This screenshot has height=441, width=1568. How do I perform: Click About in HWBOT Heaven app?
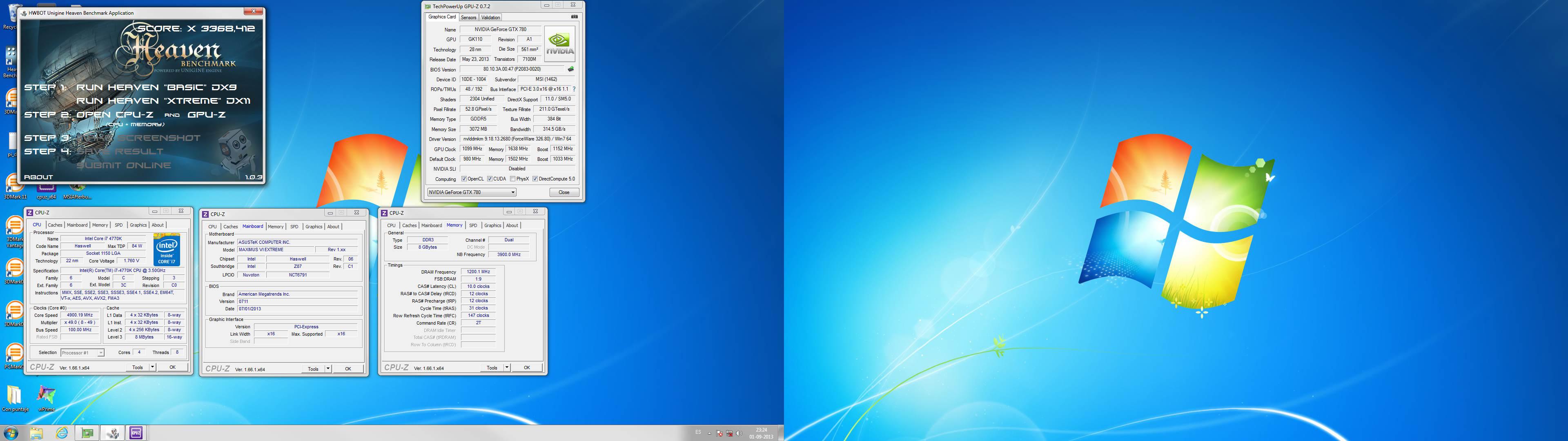point(38,177)
